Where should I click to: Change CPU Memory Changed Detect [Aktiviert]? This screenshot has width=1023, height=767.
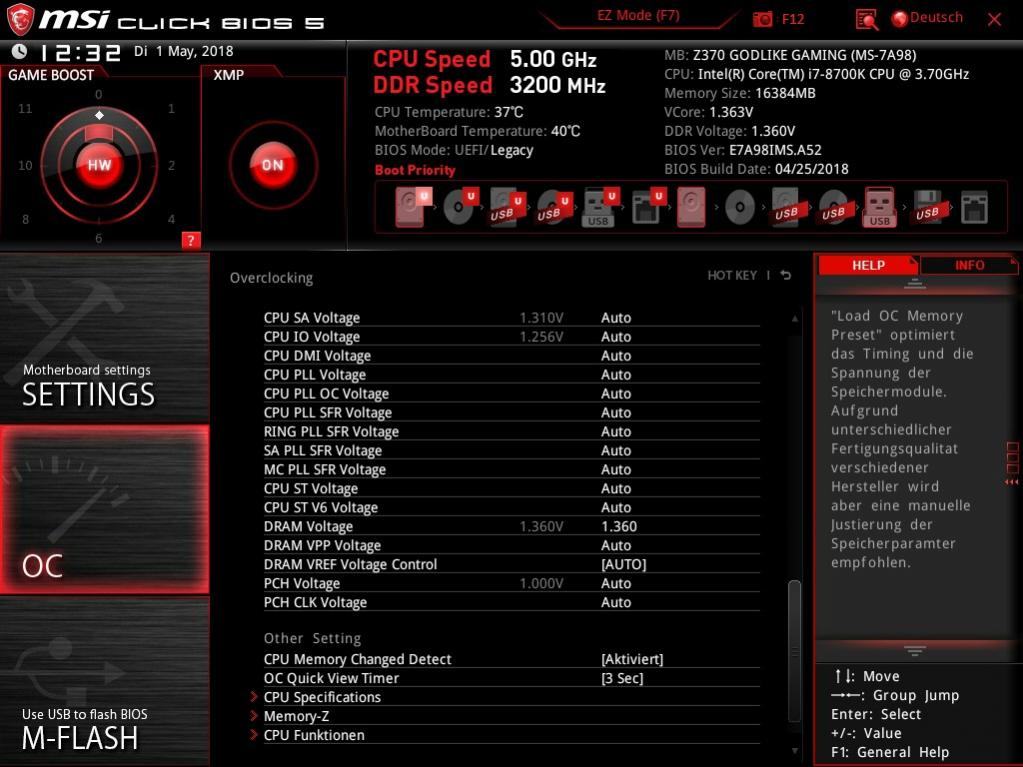[x=632, y=659]
